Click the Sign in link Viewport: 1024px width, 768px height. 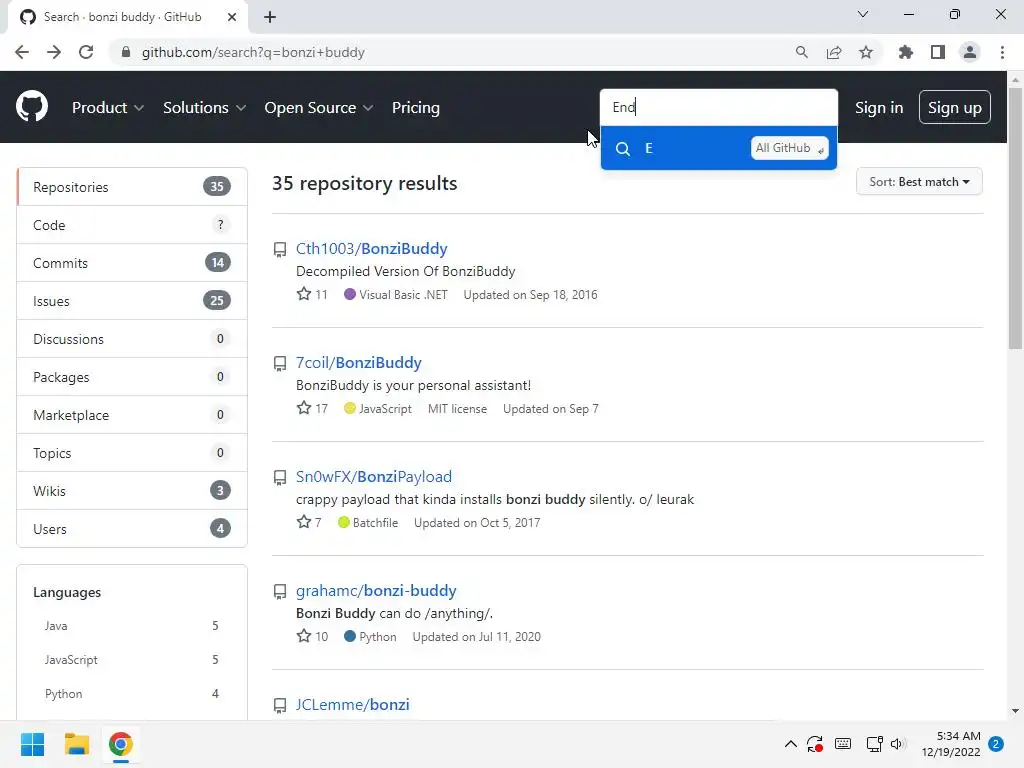(879, 108)
